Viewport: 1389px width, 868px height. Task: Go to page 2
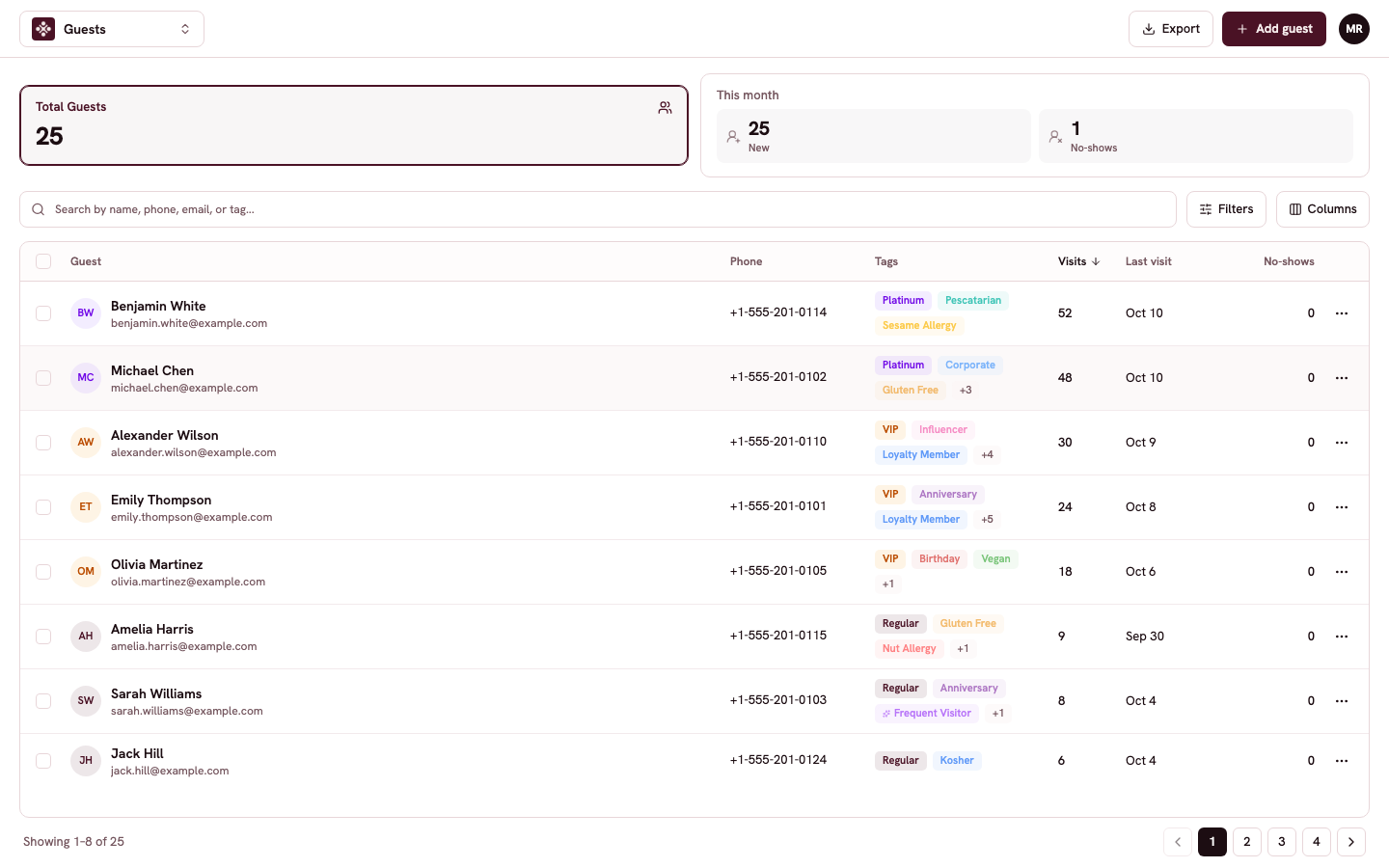pyautogui.click(x=1247, y=842)
